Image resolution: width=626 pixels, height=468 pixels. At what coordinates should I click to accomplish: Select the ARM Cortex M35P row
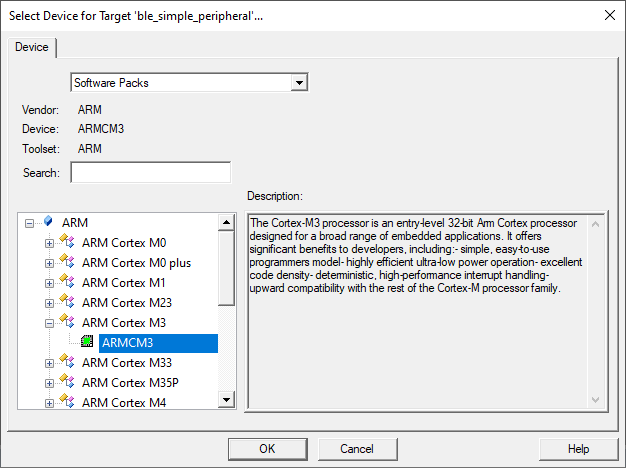(x=130, y=383)
